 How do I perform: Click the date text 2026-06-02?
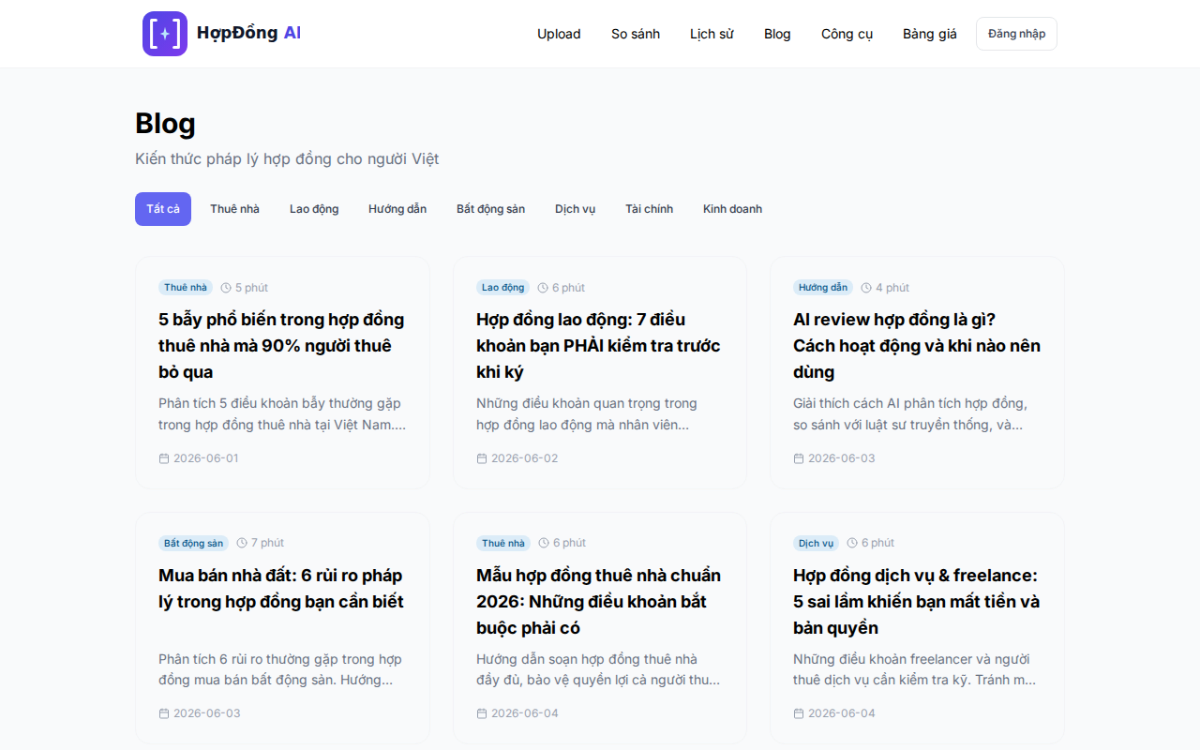pyautogui.click(x=524, y=458)
